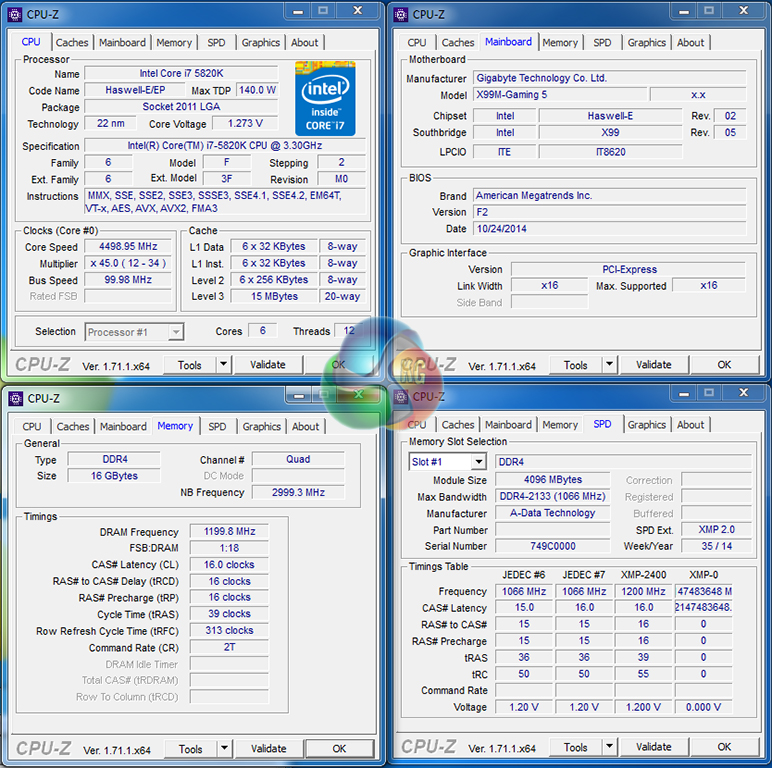Viewport: 772px width, 768px height.
Task: Click the CPU-Z title bar icon in the processor window
Action: pyautogui.click(x=15, y=15)
